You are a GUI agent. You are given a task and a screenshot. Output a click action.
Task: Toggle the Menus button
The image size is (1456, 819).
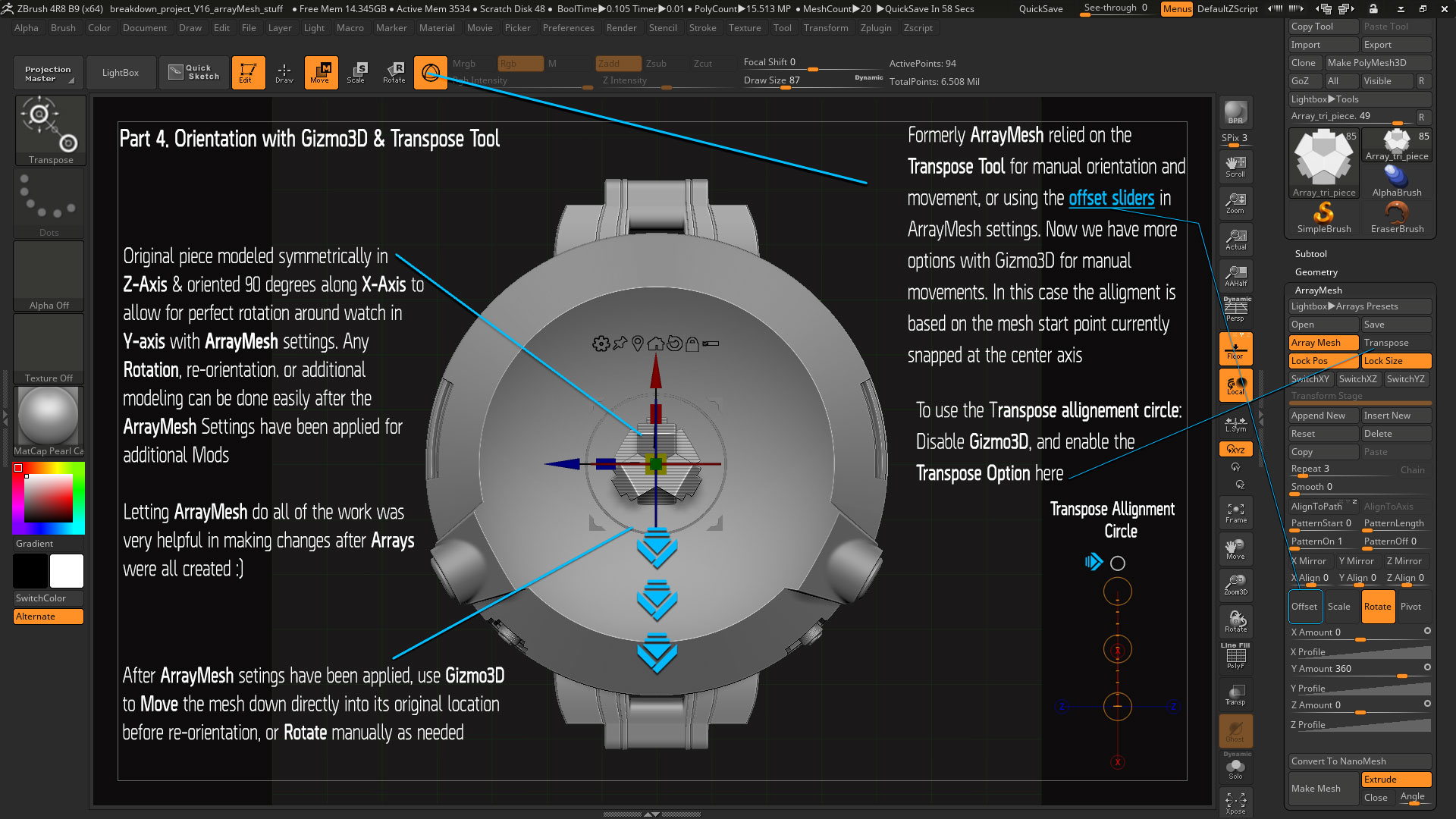pos(1176,8)
